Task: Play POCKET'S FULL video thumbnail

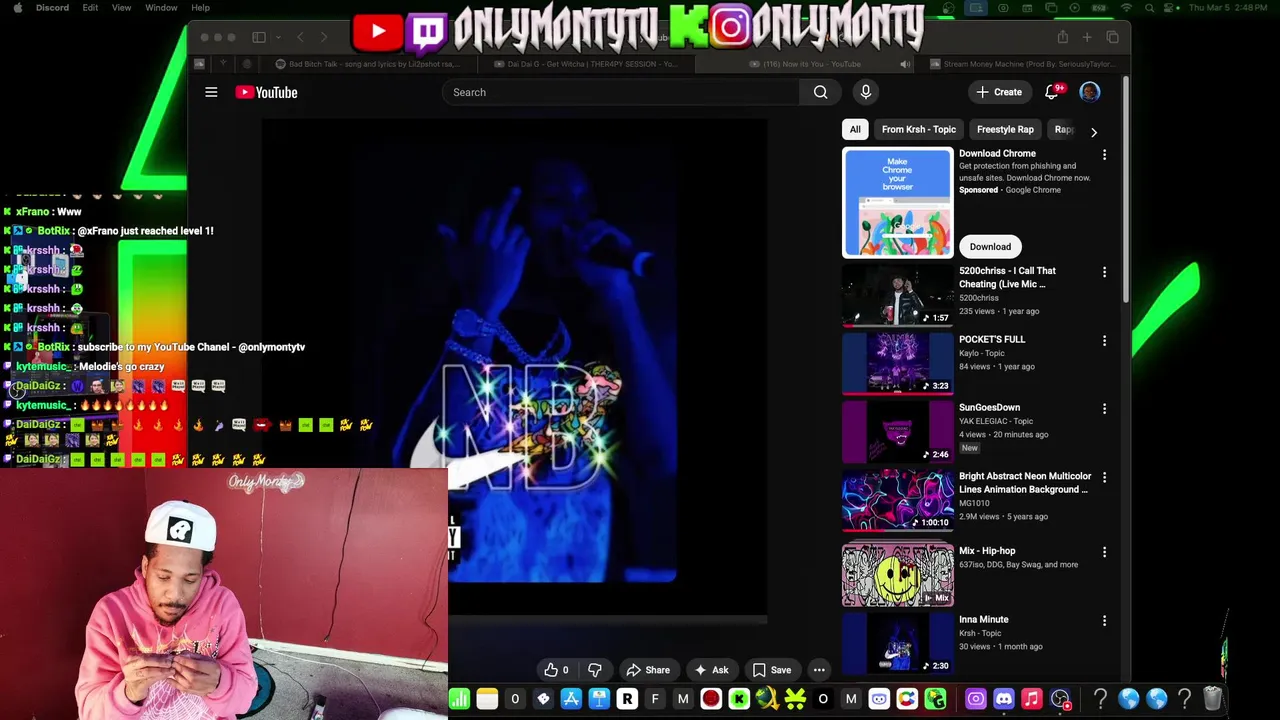Action: pos(898,363)
